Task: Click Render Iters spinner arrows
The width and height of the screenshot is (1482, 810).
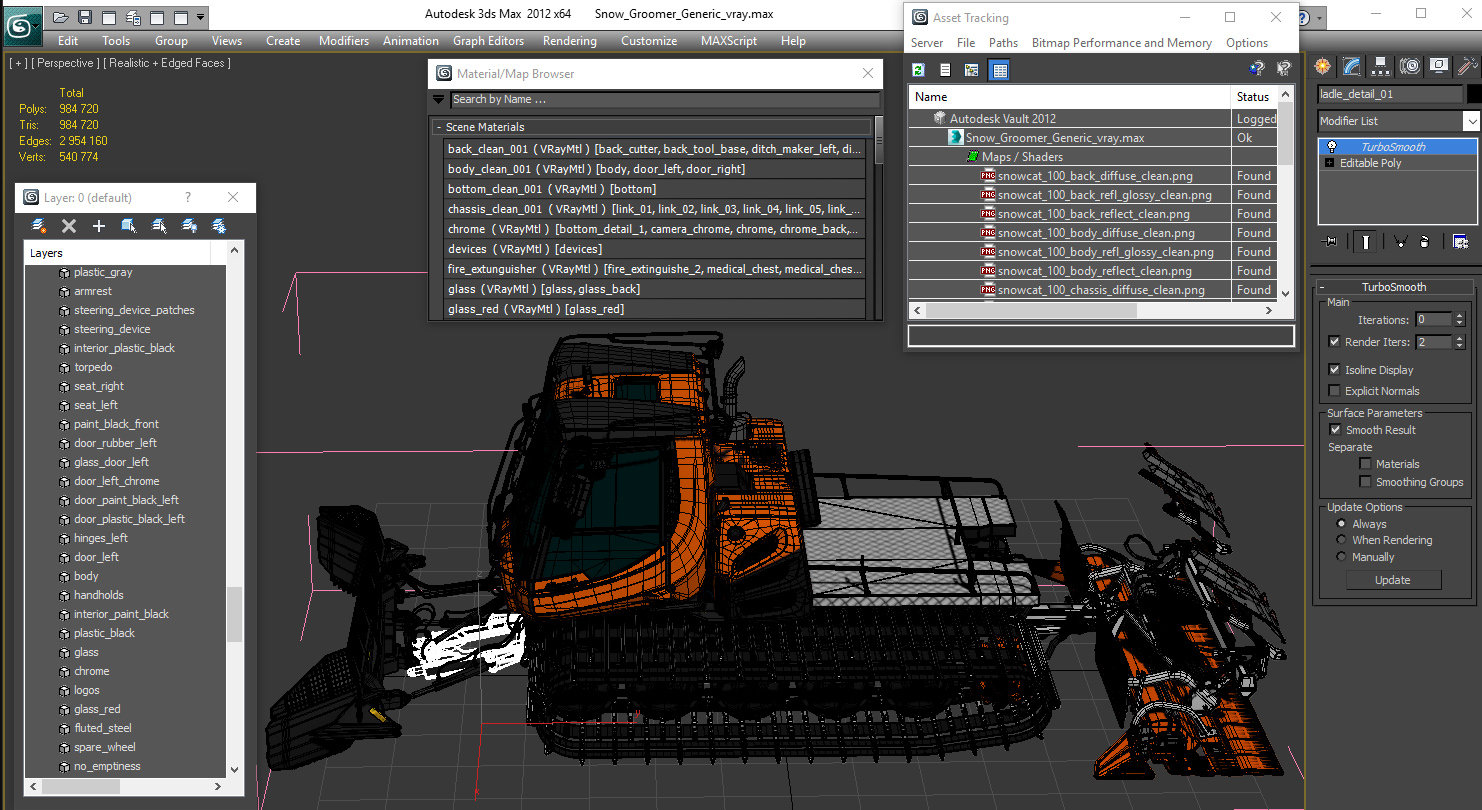Action: (1460, 342)
